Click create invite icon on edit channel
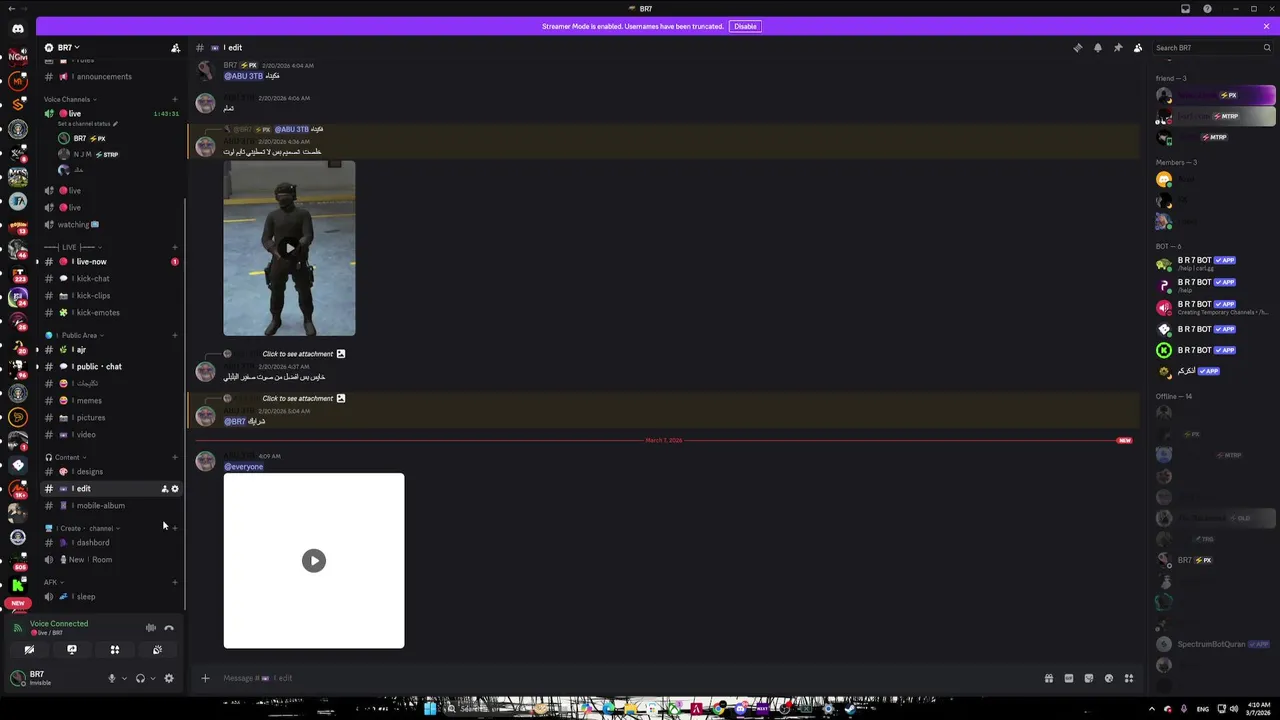Screen dimensions: 1280x720 (165, 489)
